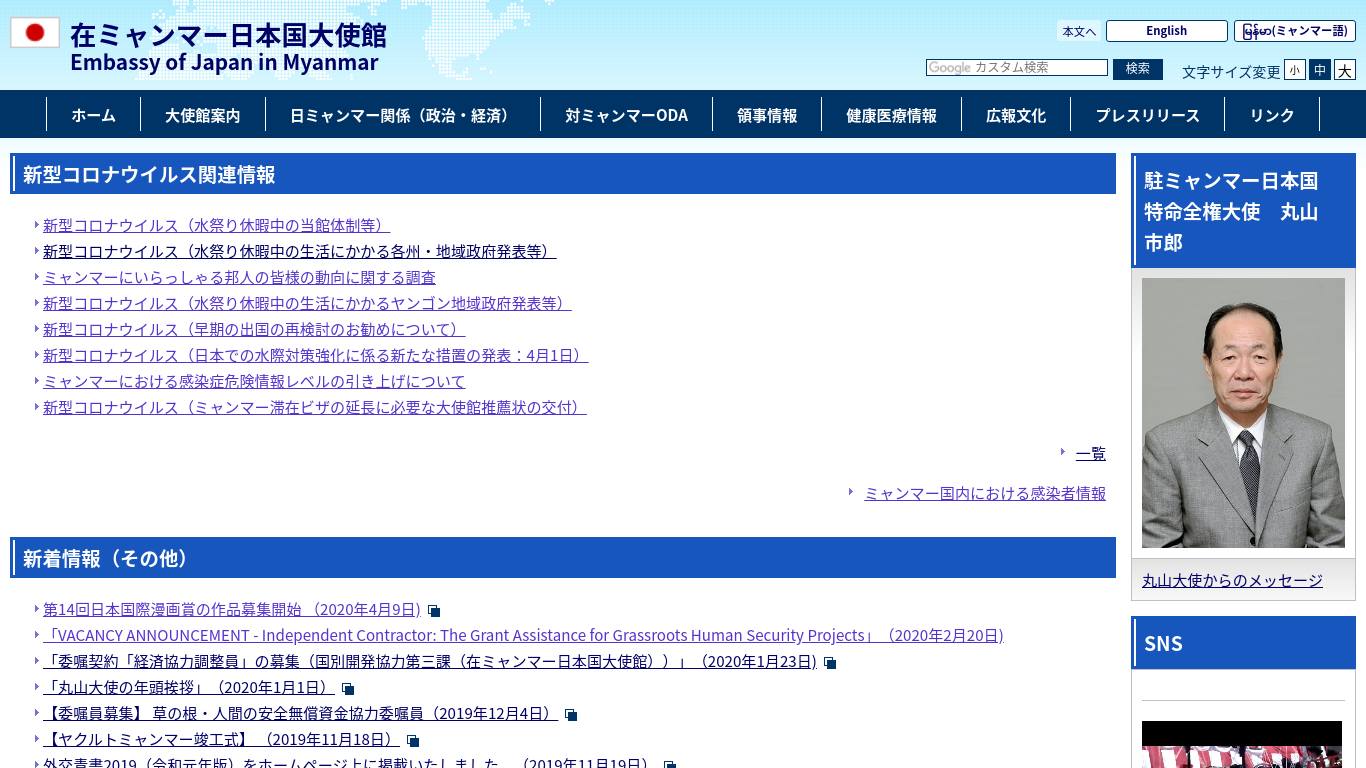Open VACANCY ANNOUNCEMENT Independent Contractor link
The width and height of the screenshot is (1366, 768).
[x=523, y=636]
